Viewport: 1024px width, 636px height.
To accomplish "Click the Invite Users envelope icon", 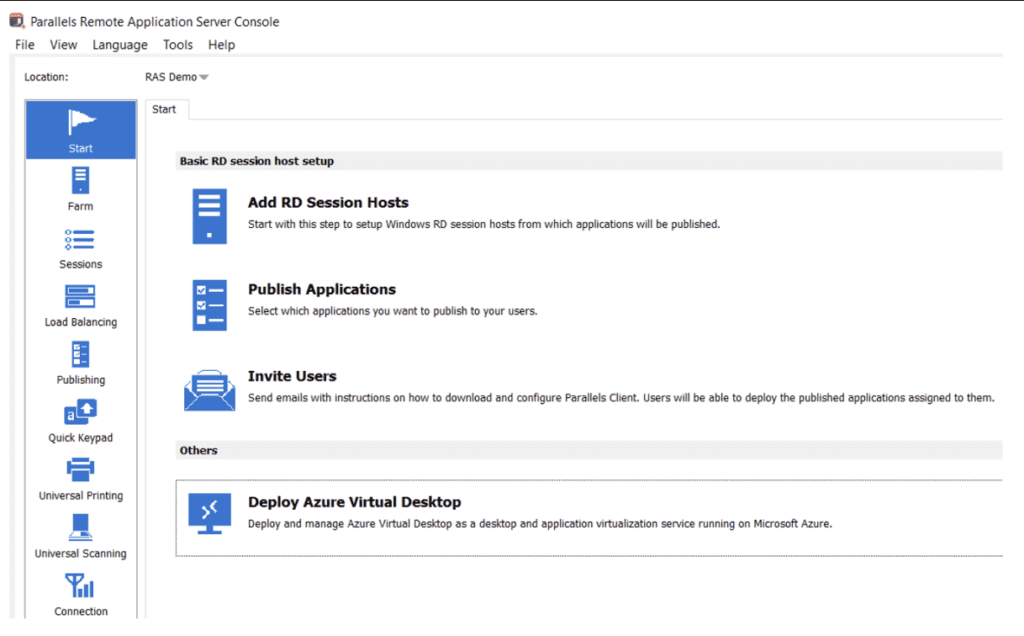I will point(209,390).
